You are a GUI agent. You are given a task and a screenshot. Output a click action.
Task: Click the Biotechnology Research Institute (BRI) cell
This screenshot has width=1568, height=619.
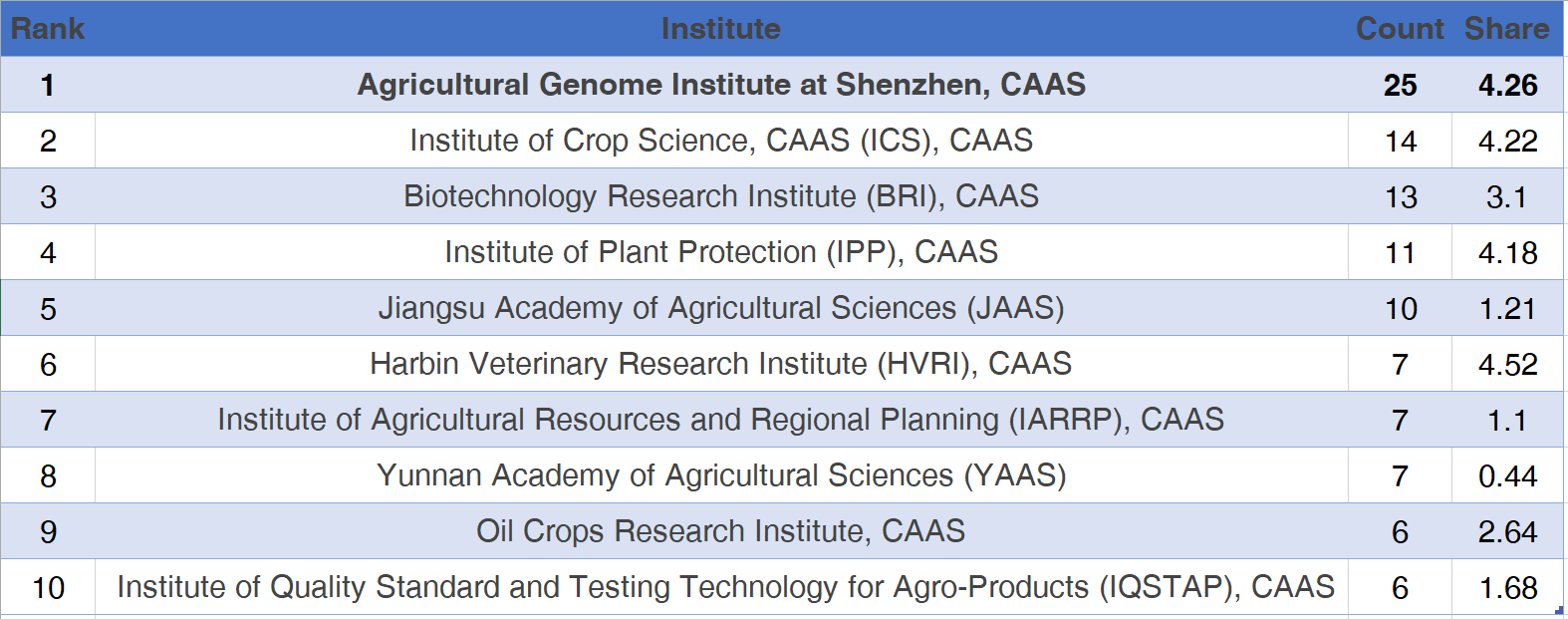click(x=720, y=196)
